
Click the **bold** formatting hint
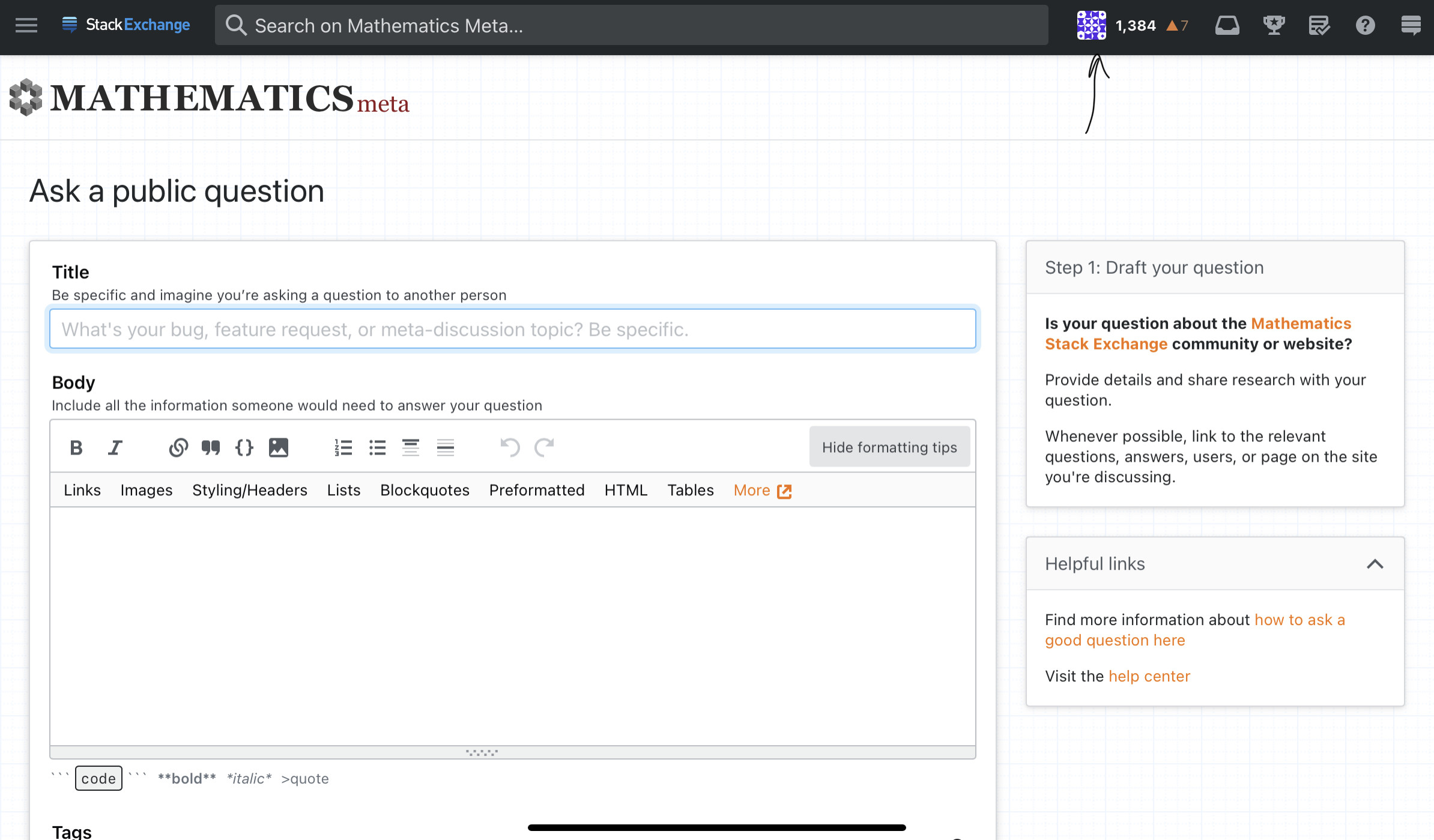(187, 779)
